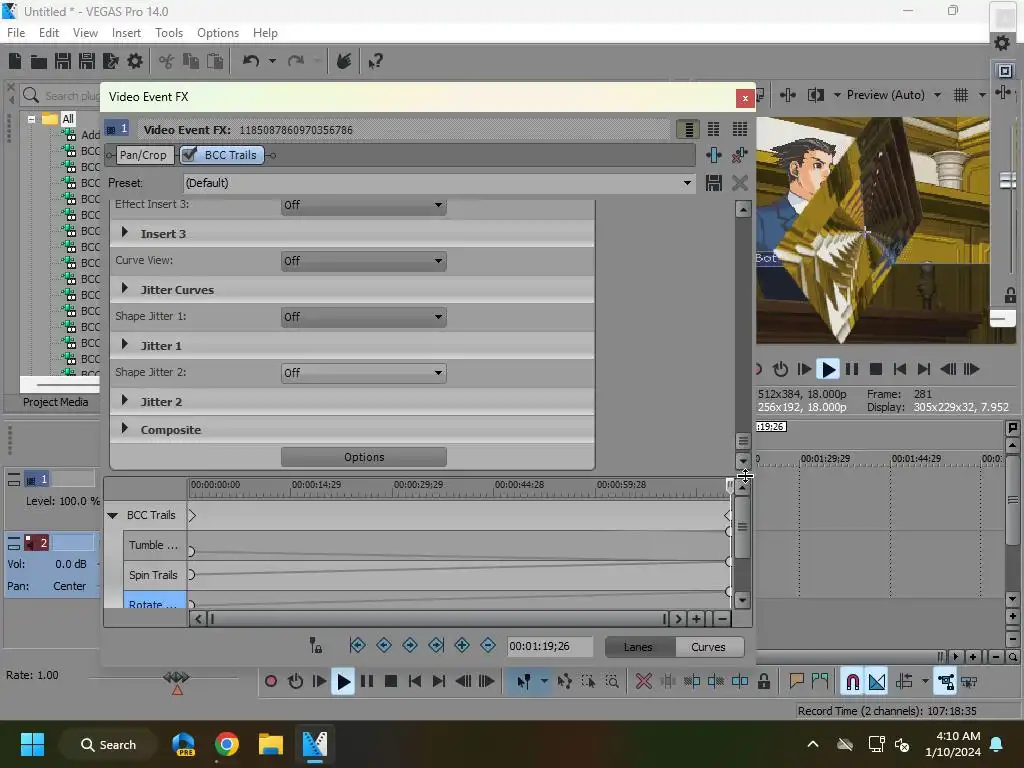
Task: Click the Undo arrow in the toolbar
Action: tap(251, 61)
